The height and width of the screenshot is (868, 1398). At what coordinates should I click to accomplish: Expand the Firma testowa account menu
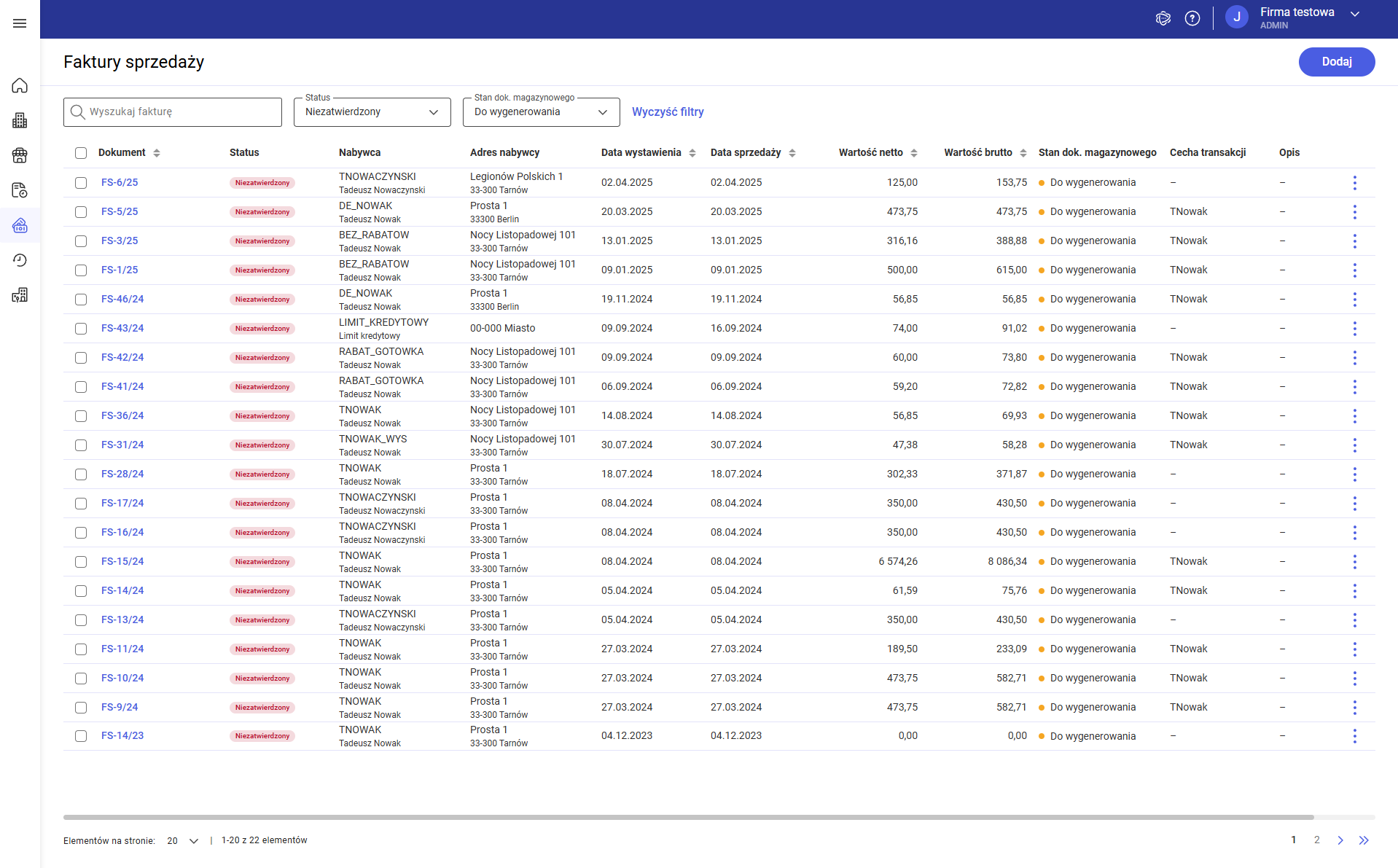pyautogui.click(x=1354, y=14)
